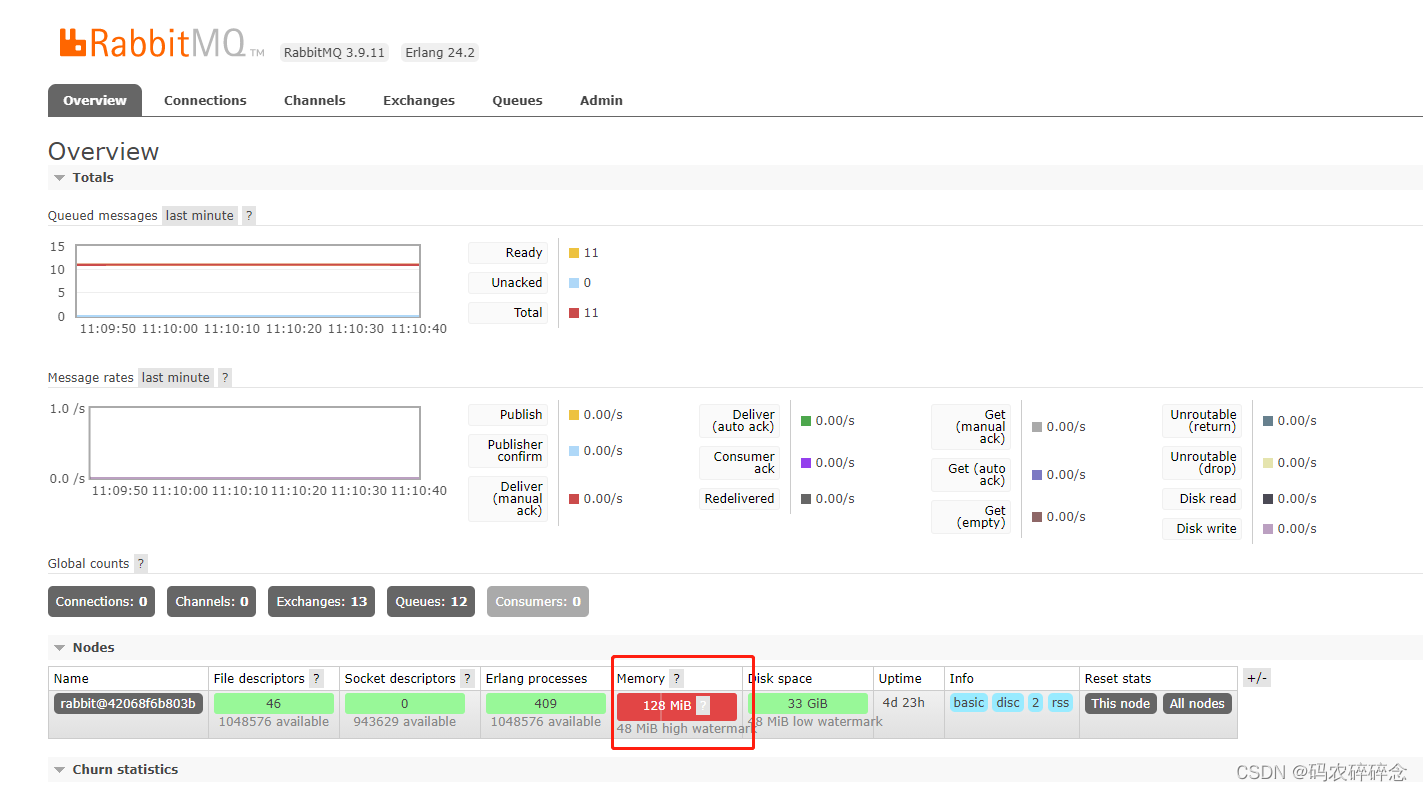Click the Publish rate yellow swatch

pyautogui.click(x=574, y=415)
